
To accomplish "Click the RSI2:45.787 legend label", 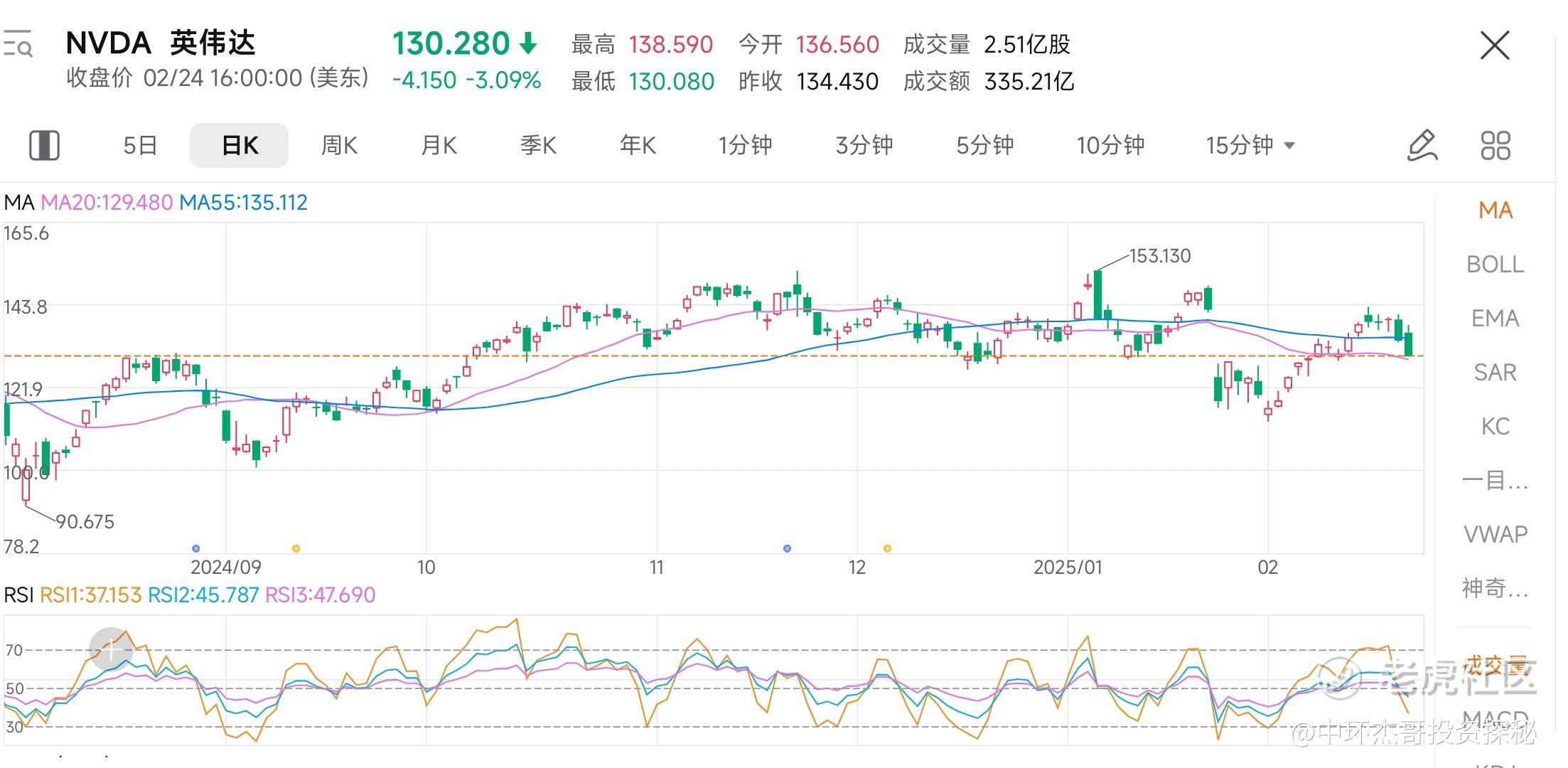I will [203, 595].
